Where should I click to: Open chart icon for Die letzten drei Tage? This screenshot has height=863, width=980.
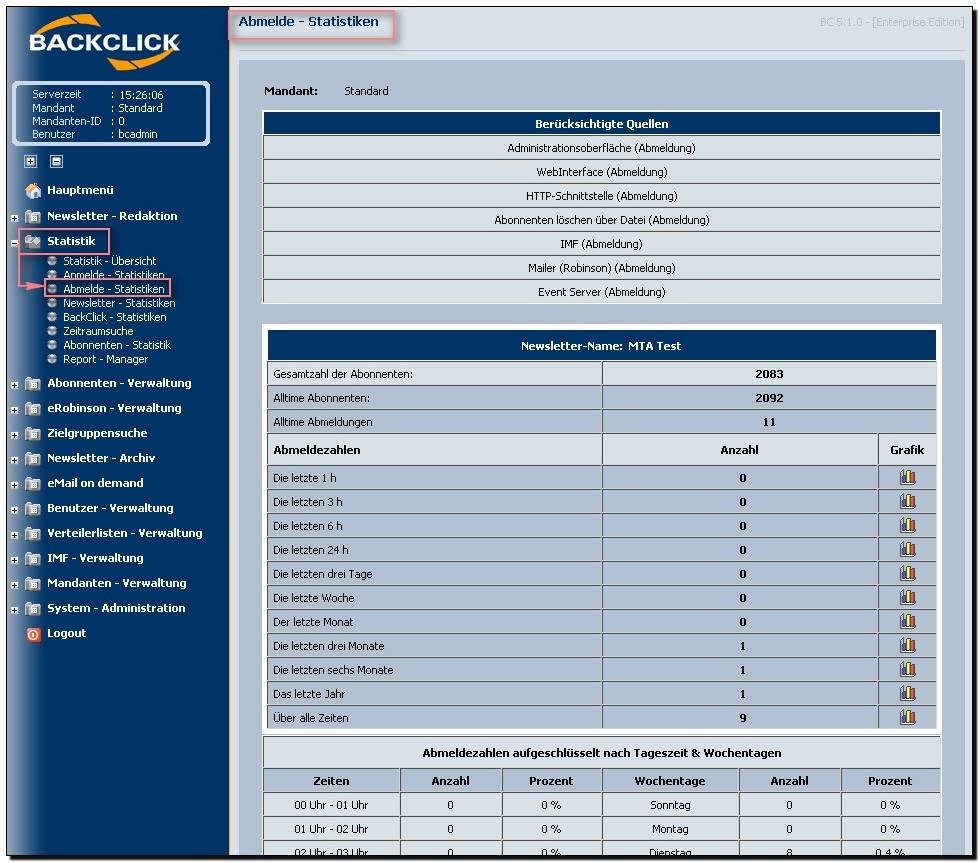pos(908,574)
